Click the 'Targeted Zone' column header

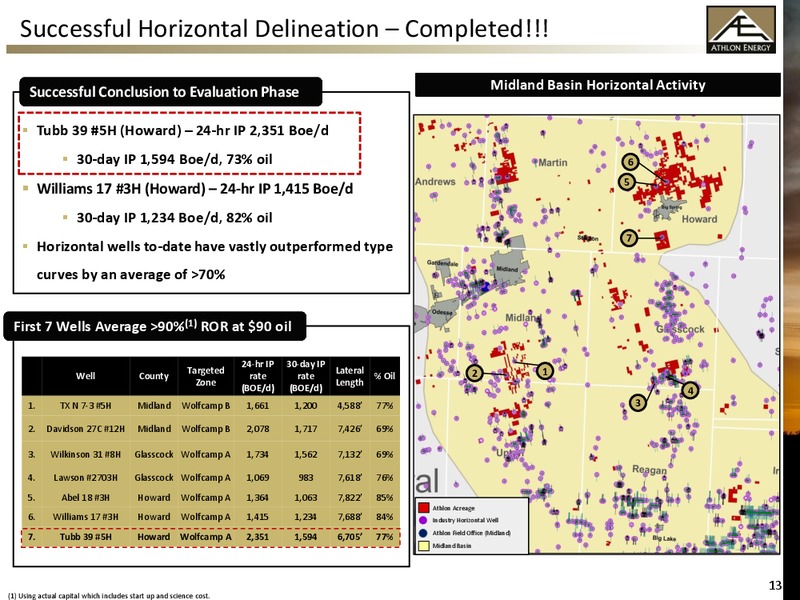pos(206,377)
